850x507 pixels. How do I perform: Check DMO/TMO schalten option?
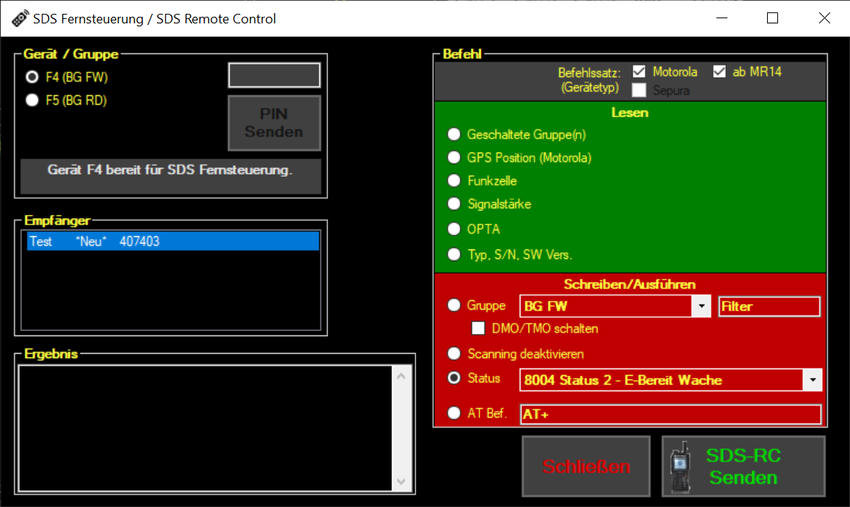pyautogui.click(x=478, y=328)
